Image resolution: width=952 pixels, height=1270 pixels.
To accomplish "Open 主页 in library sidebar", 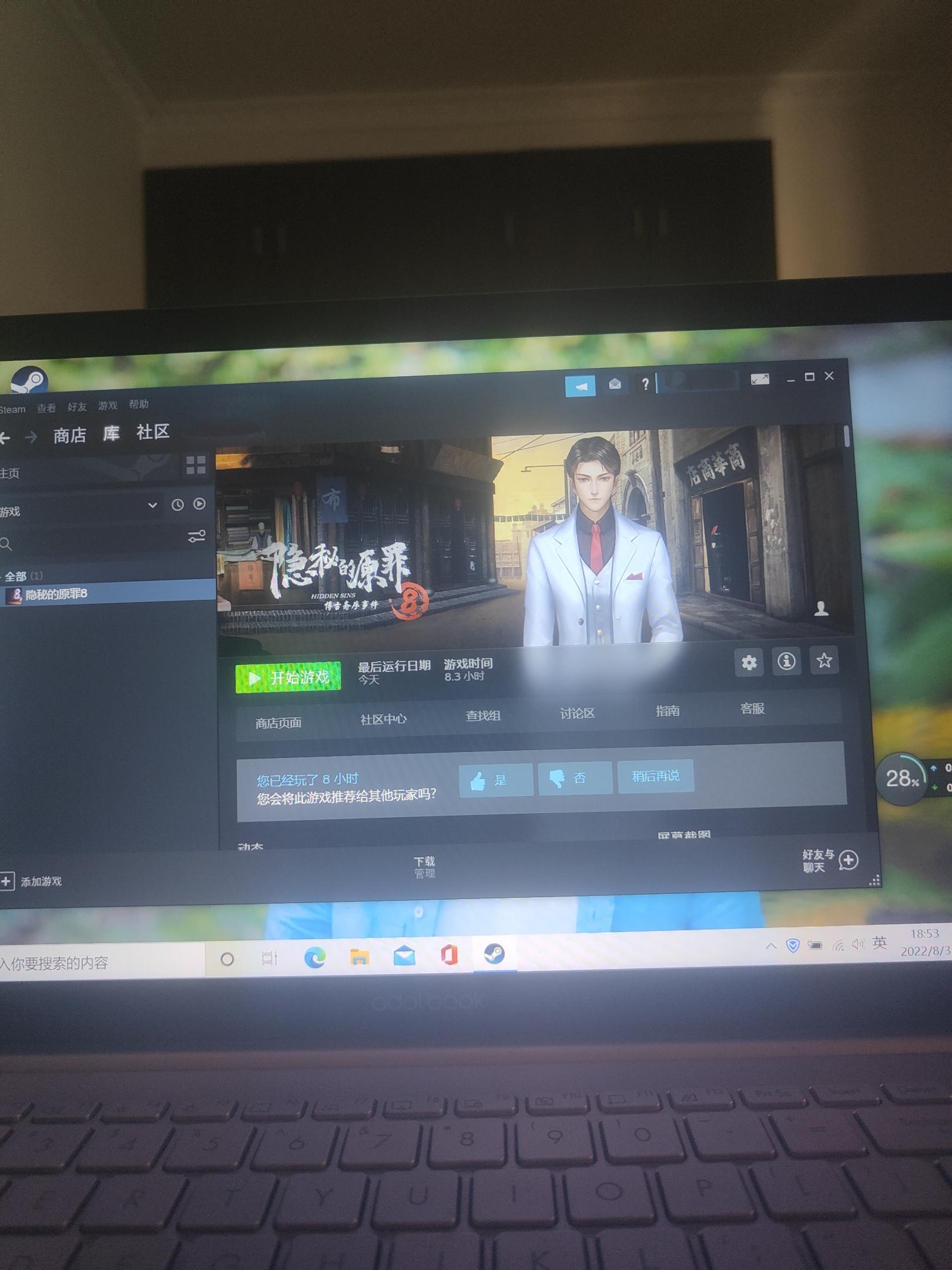I will coord(9,473).
